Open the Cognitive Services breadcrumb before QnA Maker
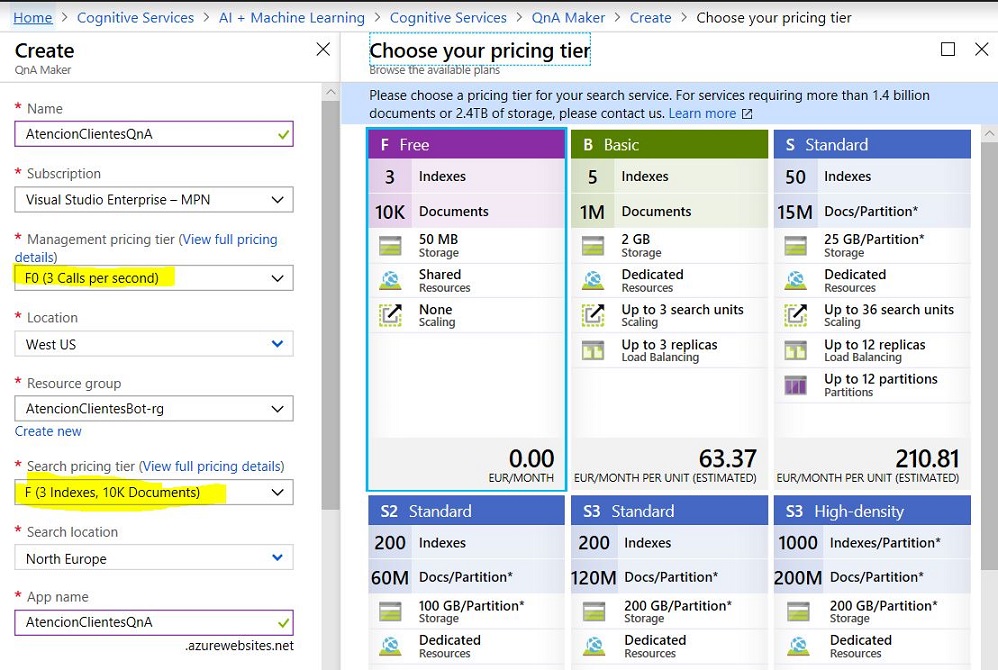 point(448,18)
